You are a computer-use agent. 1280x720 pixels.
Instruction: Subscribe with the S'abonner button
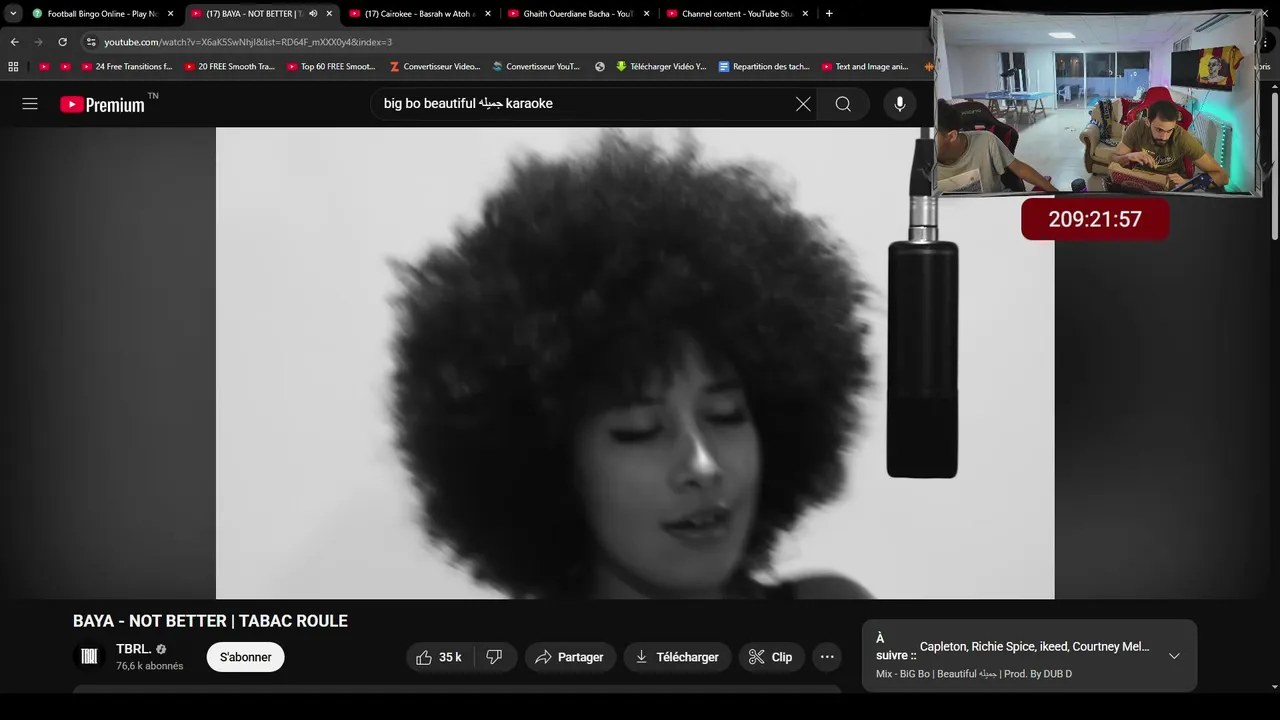point(246,657)
